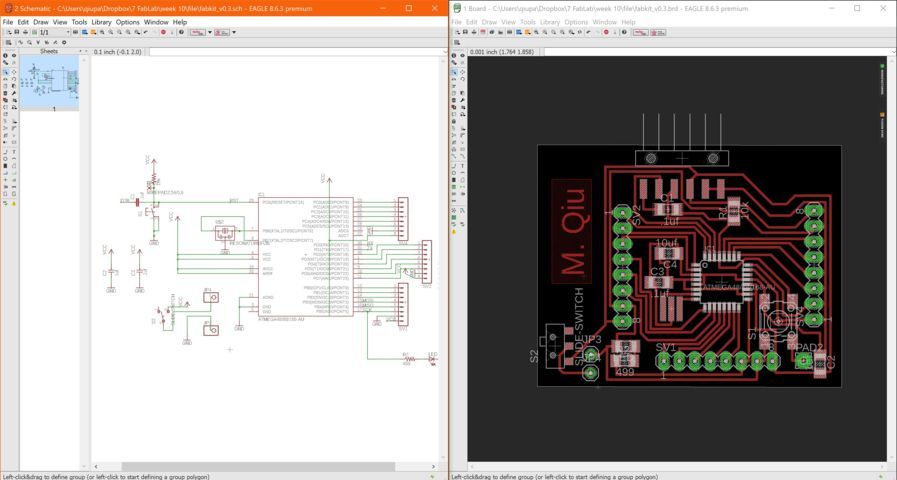Viewport: 897px width, 480px height.
Task: Click Show (eye) tool in Schematic palette
Action: click(x=14, y=55)
